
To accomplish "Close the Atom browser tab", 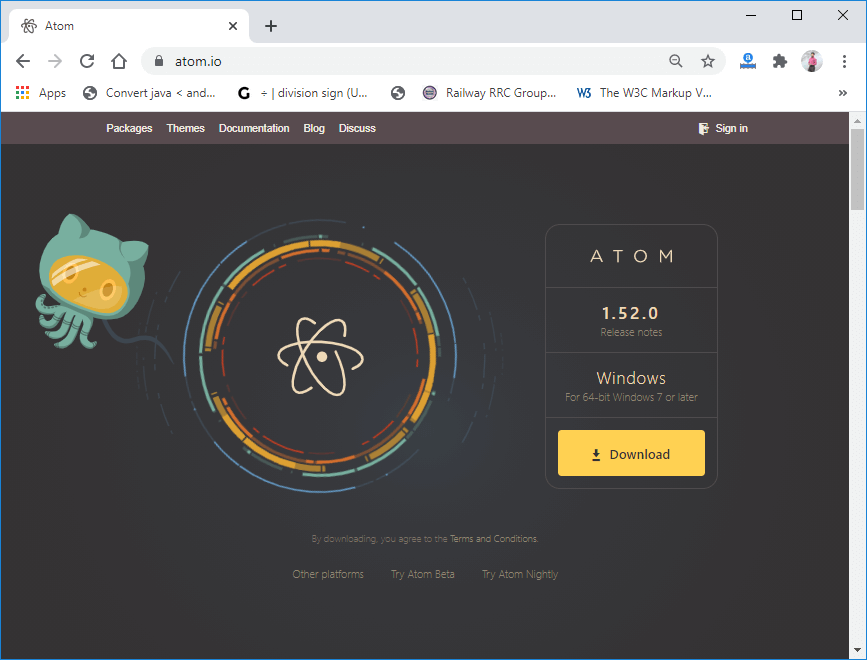I will click(233, 26).
